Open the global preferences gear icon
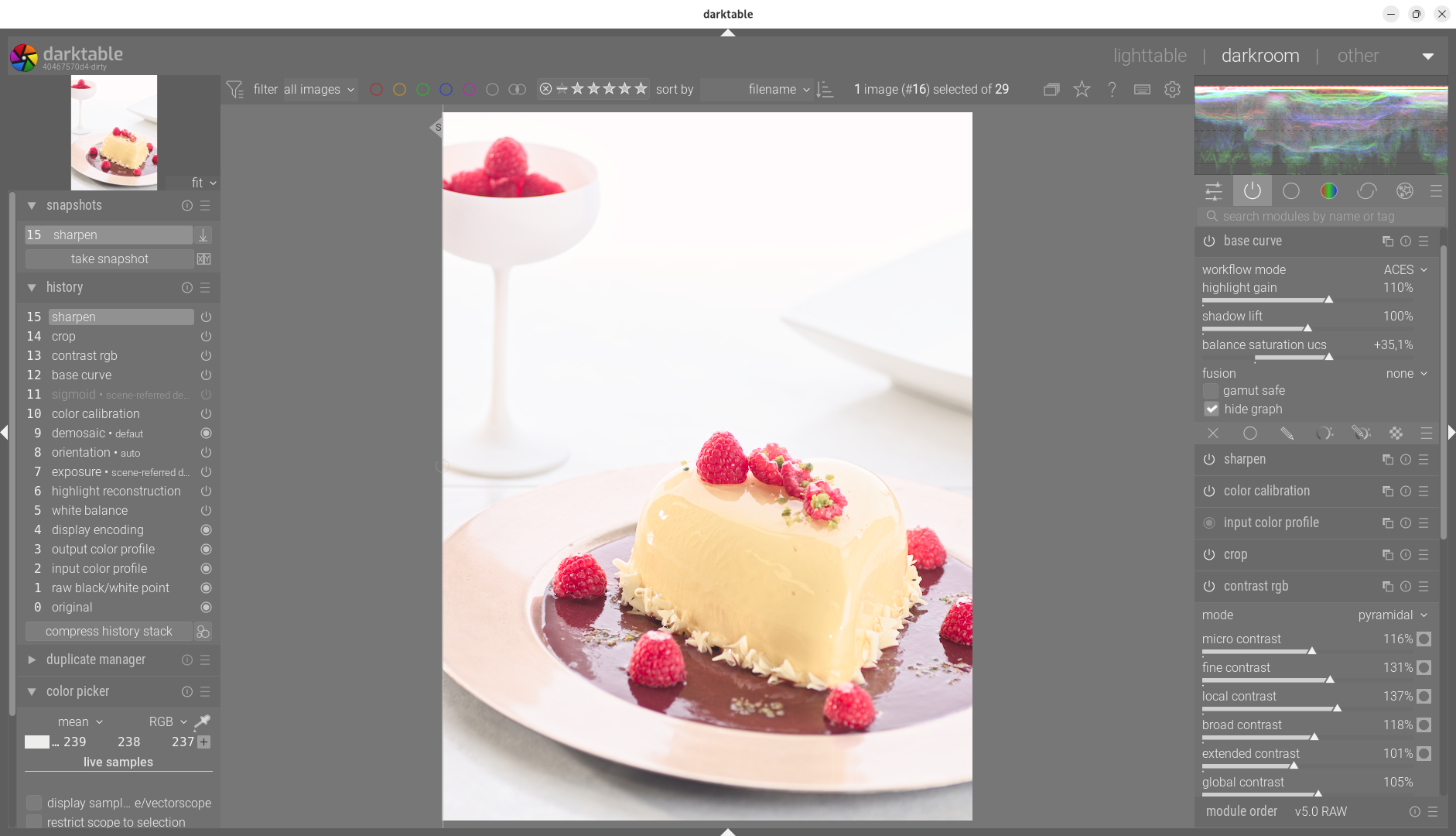Viewport: 1456px width, 836px height. pos(1172,90)
